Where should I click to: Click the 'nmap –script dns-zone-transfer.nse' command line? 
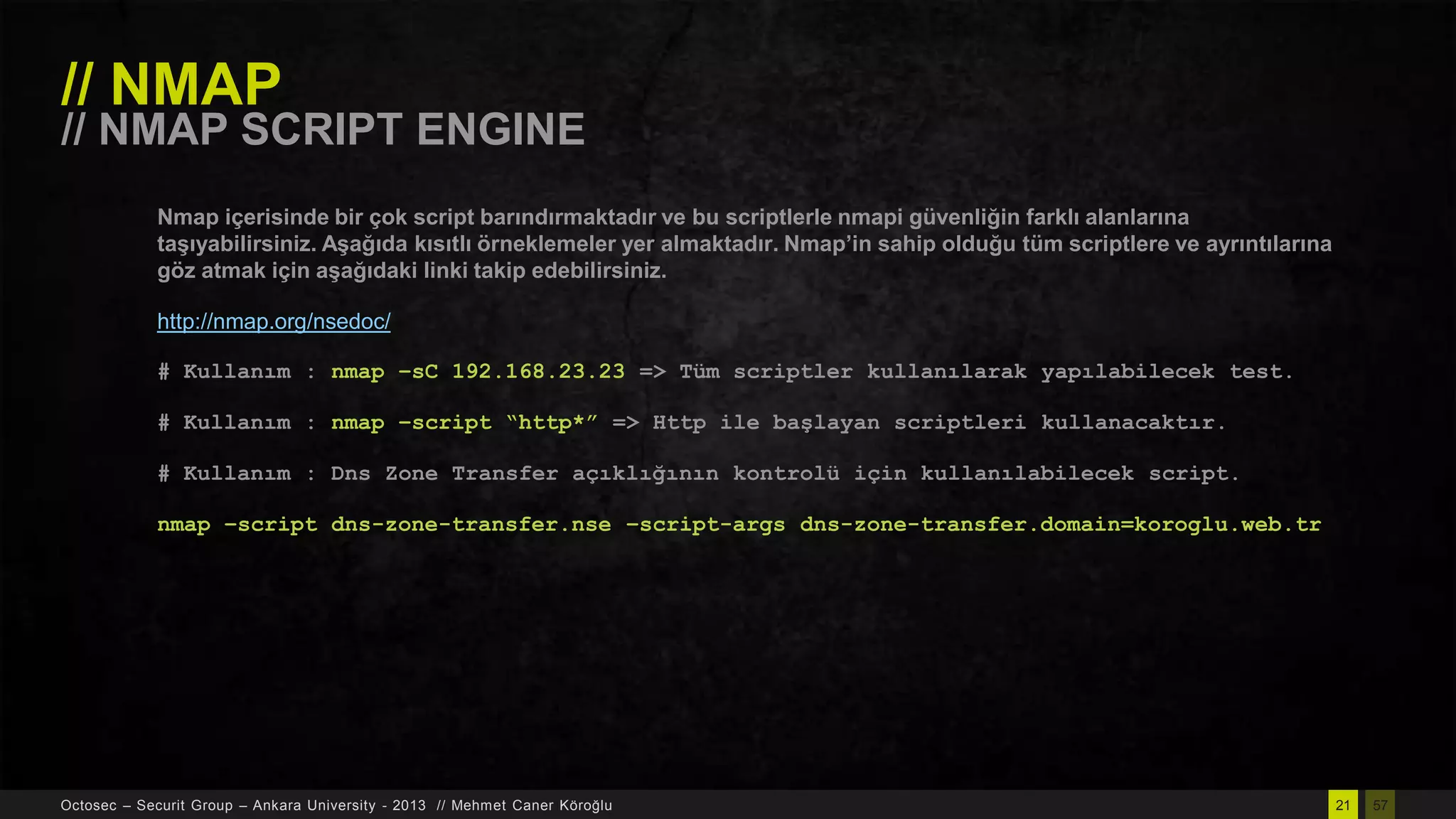[739, 525]
